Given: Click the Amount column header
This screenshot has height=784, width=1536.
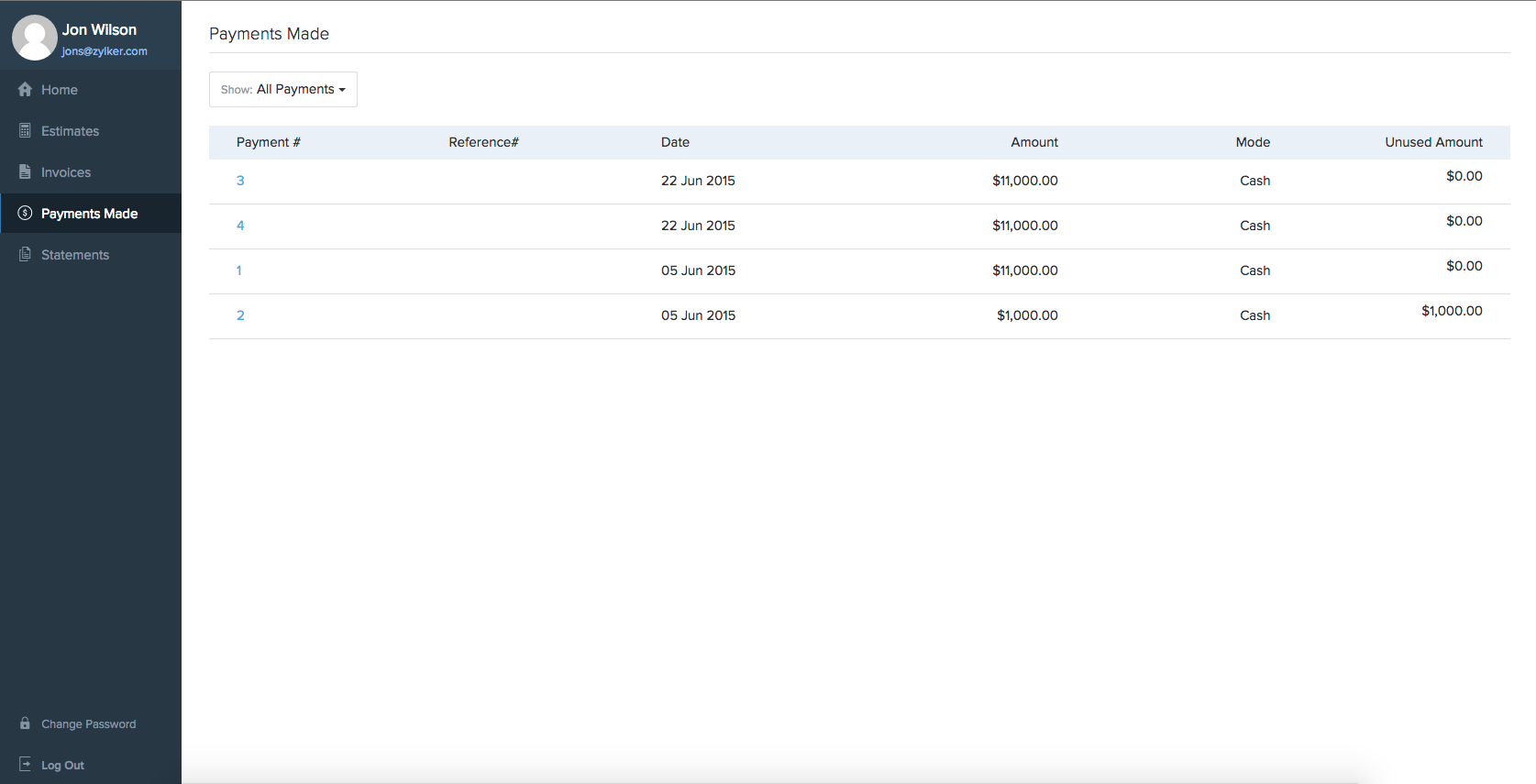Looking at the screenshot, I should coord(1034,142).
